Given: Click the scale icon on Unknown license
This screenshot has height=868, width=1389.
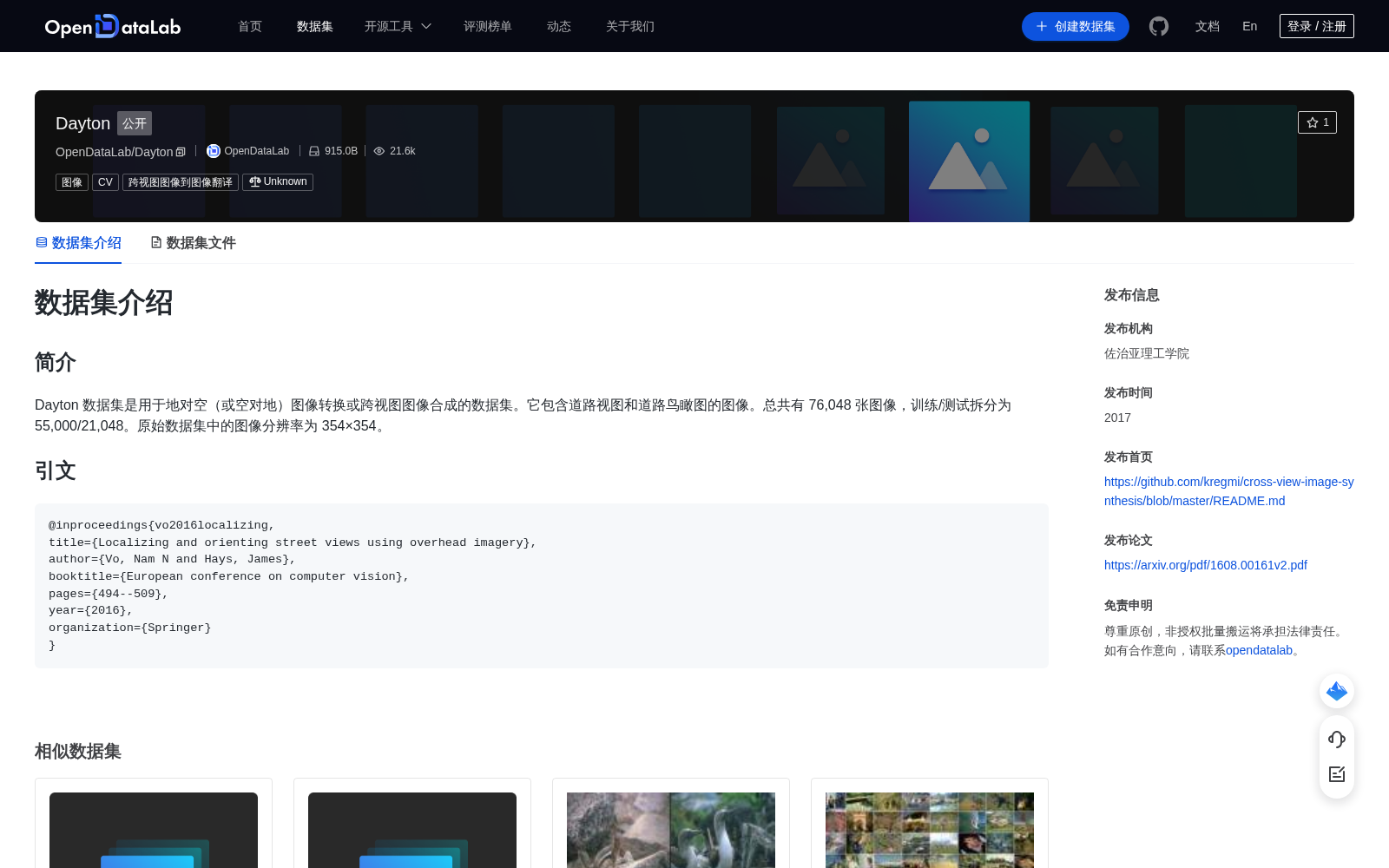Looking at the screenshot, I should (255, 181).
